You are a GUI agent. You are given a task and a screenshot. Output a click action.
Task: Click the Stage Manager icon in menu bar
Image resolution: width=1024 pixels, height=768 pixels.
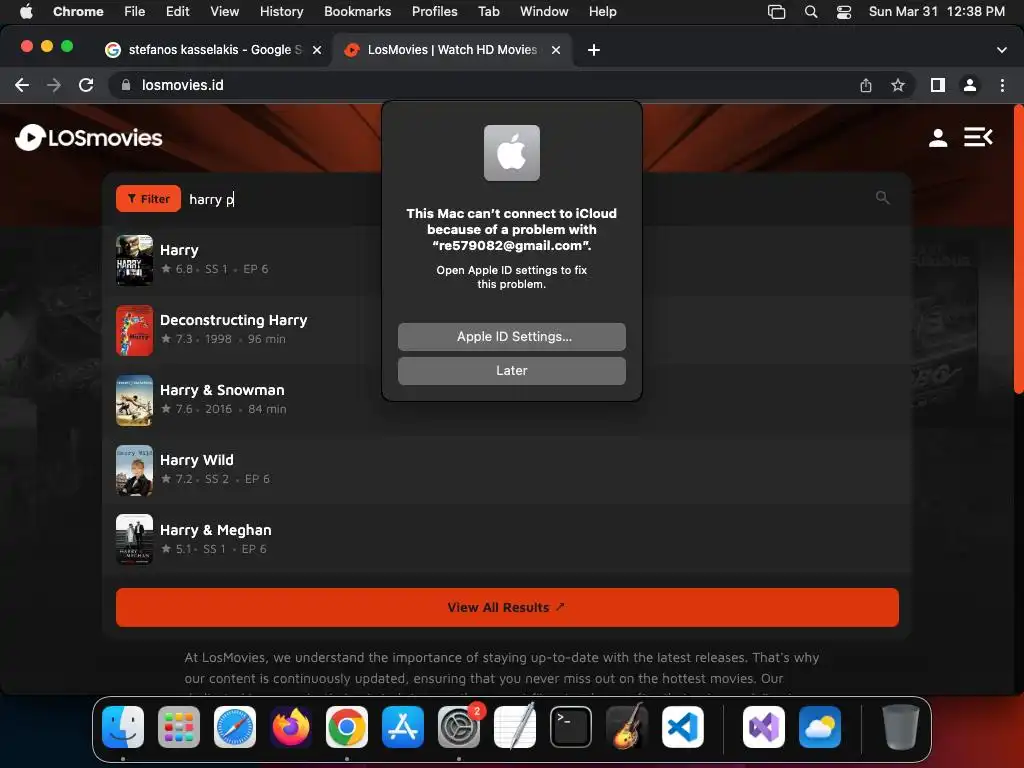776,12
